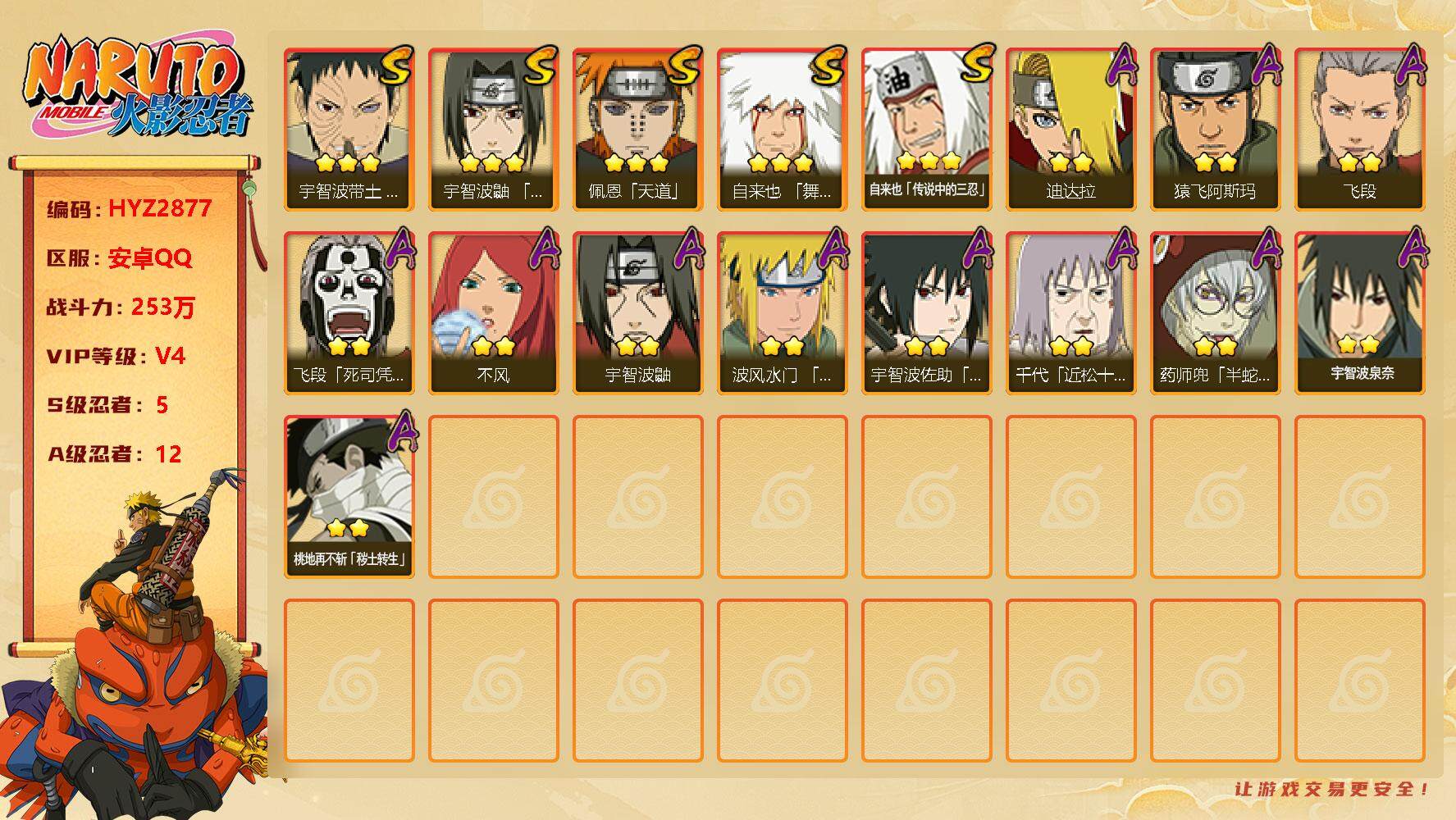
Task: Choose the 不风 red-haired ninja card
Action: click(493, 313)
